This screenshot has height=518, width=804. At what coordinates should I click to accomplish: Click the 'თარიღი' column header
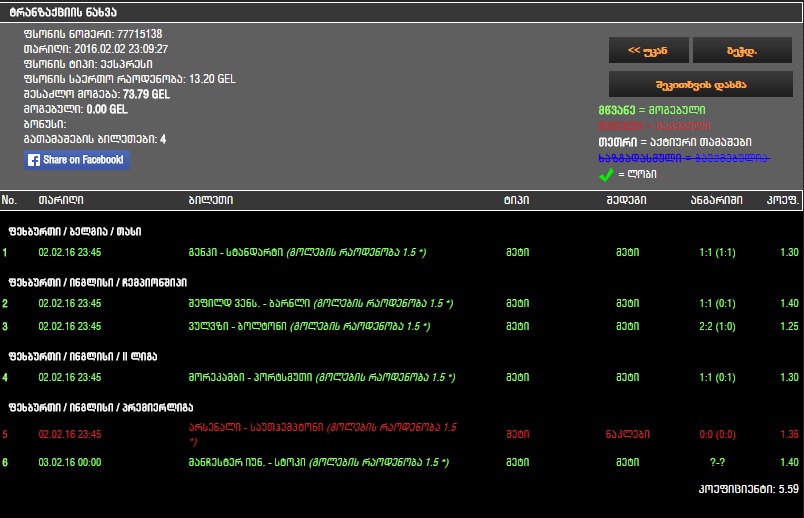(x=61, y=200)
